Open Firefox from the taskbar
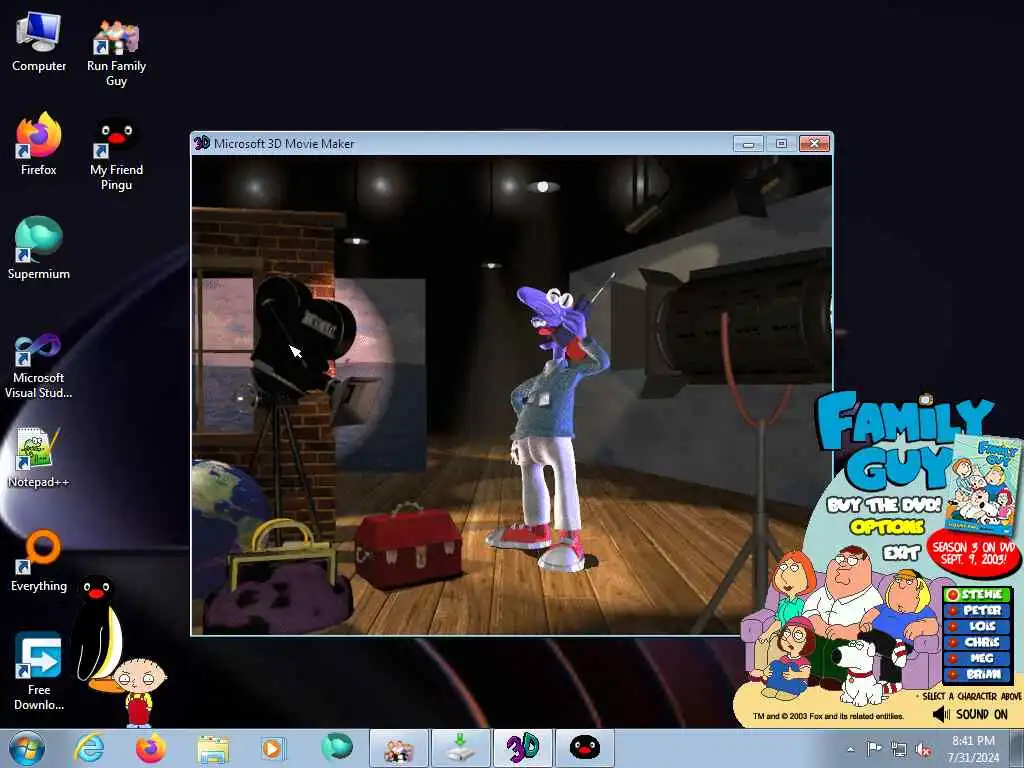 point(150,748)
